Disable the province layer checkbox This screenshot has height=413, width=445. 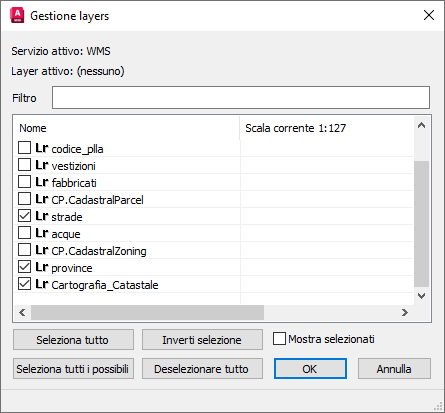[24, 266]
